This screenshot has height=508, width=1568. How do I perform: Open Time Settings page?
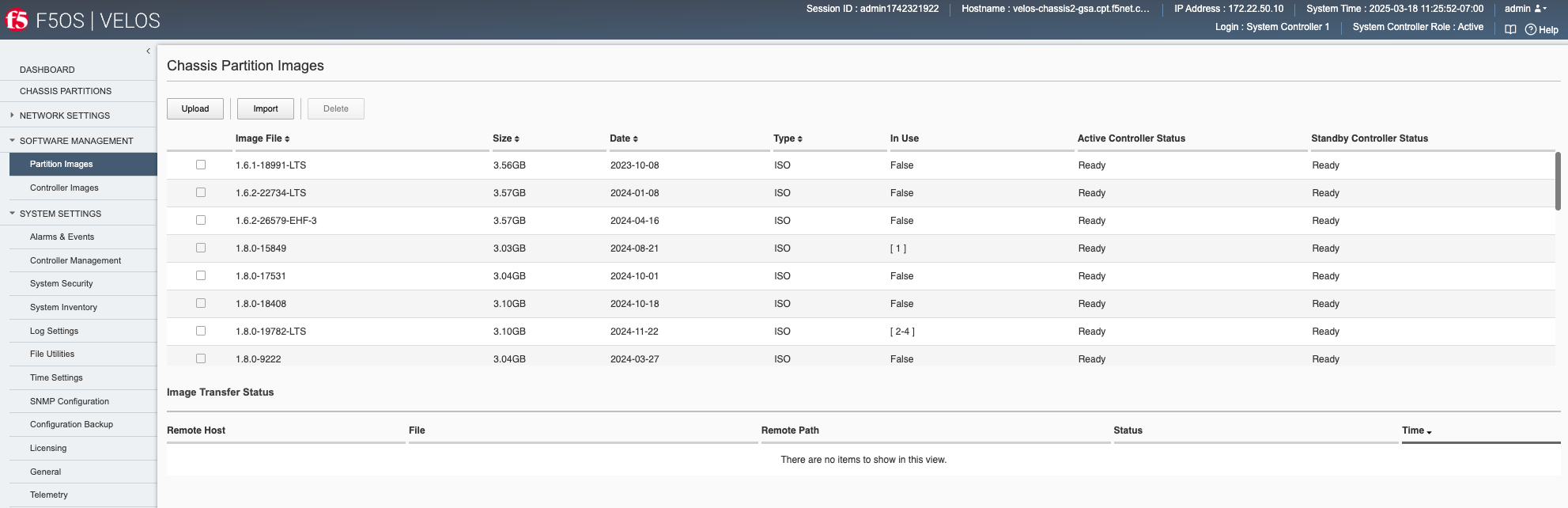pos(56,377)
